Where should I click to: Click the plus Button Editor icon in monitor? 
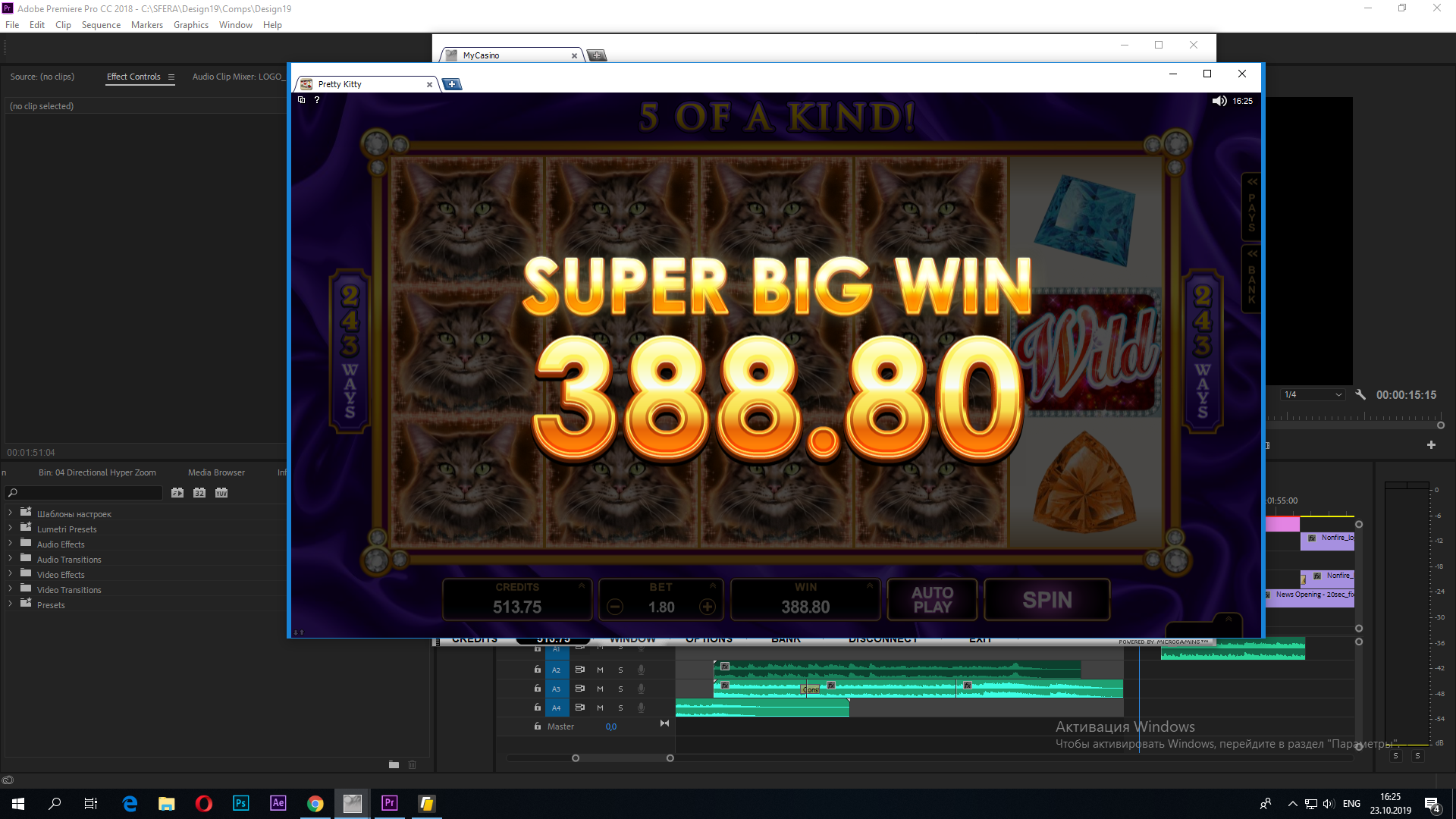pos(1431,444)
